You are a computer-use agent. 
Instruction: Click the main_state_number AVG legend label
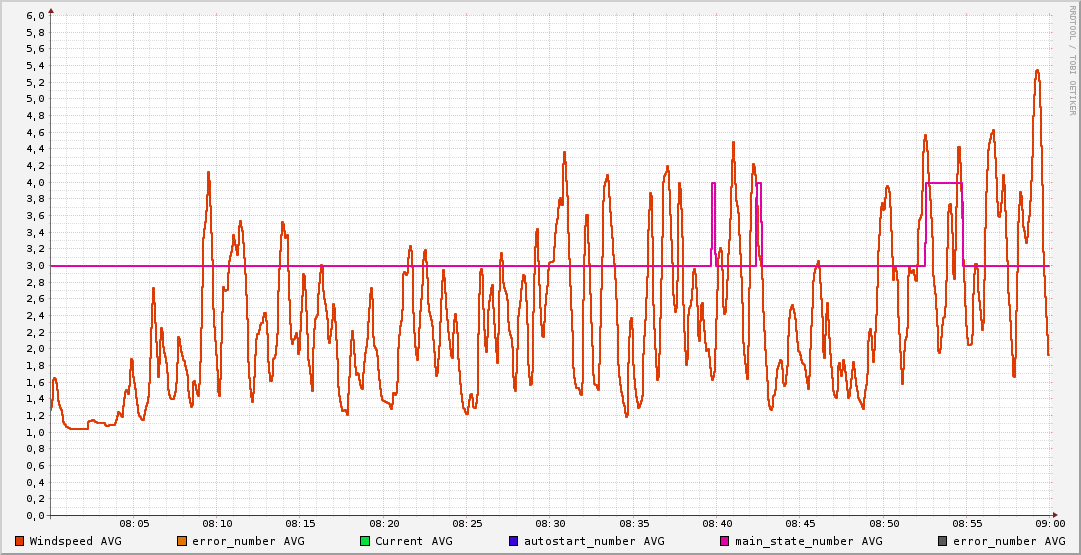tap(808, 541)
